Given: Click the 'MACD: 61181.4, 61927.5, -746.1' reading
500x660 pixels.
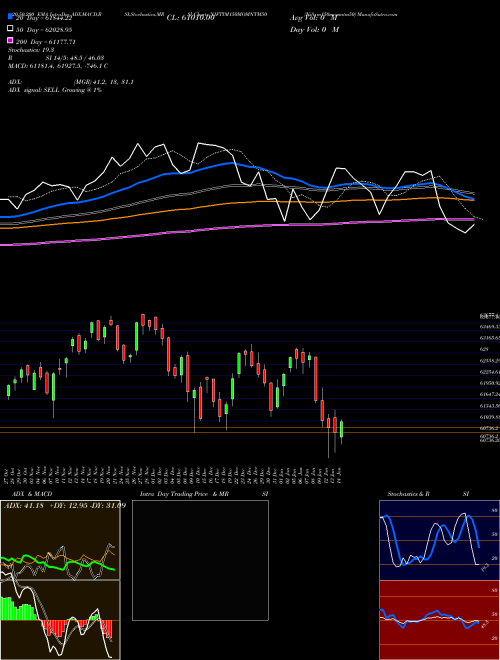Looking at the screenshot, I should [x=58, y=66].
